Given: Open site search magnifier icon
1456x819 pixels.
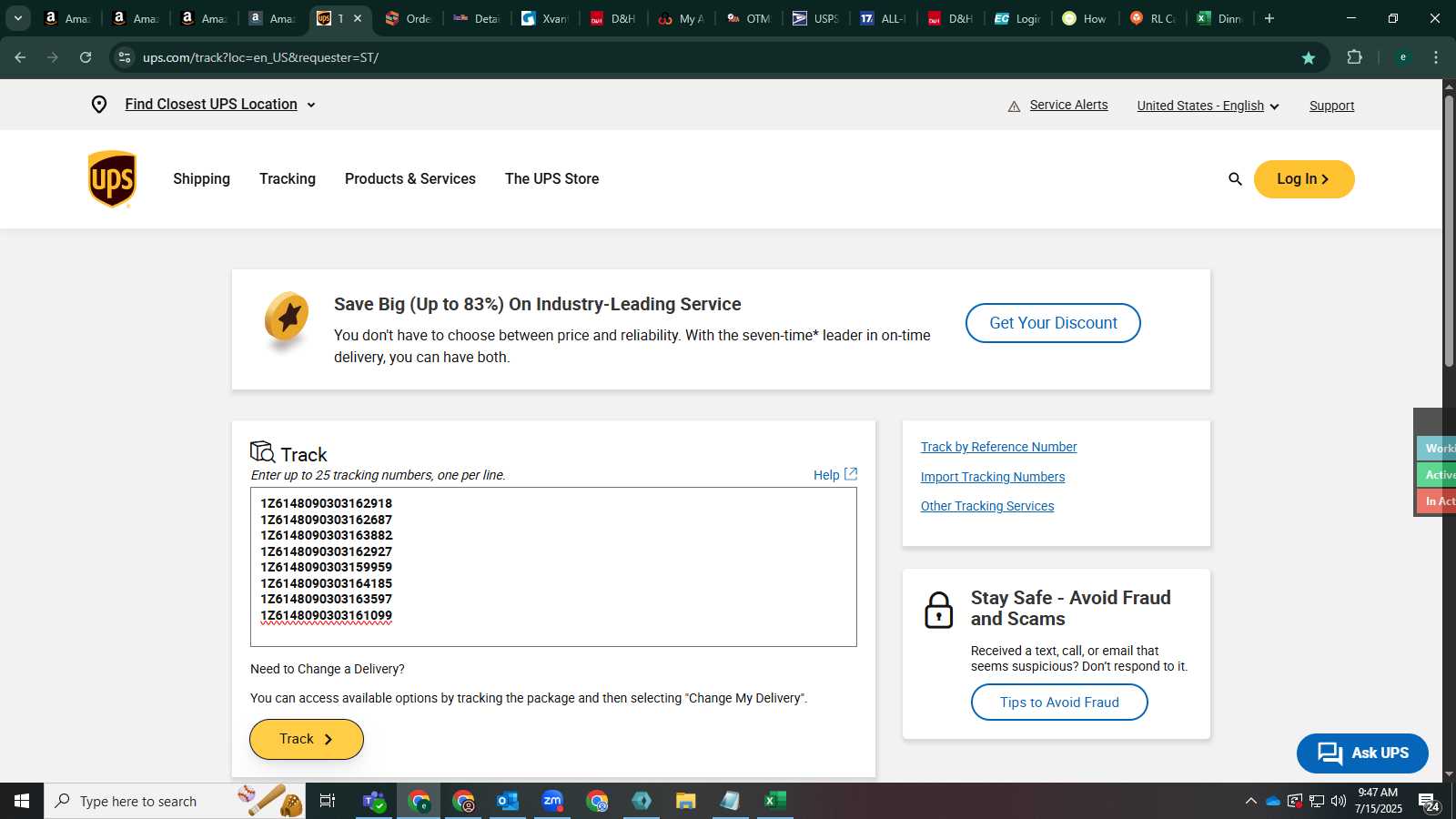Looking at the screenshot, I should click(x=1235, y=179).
